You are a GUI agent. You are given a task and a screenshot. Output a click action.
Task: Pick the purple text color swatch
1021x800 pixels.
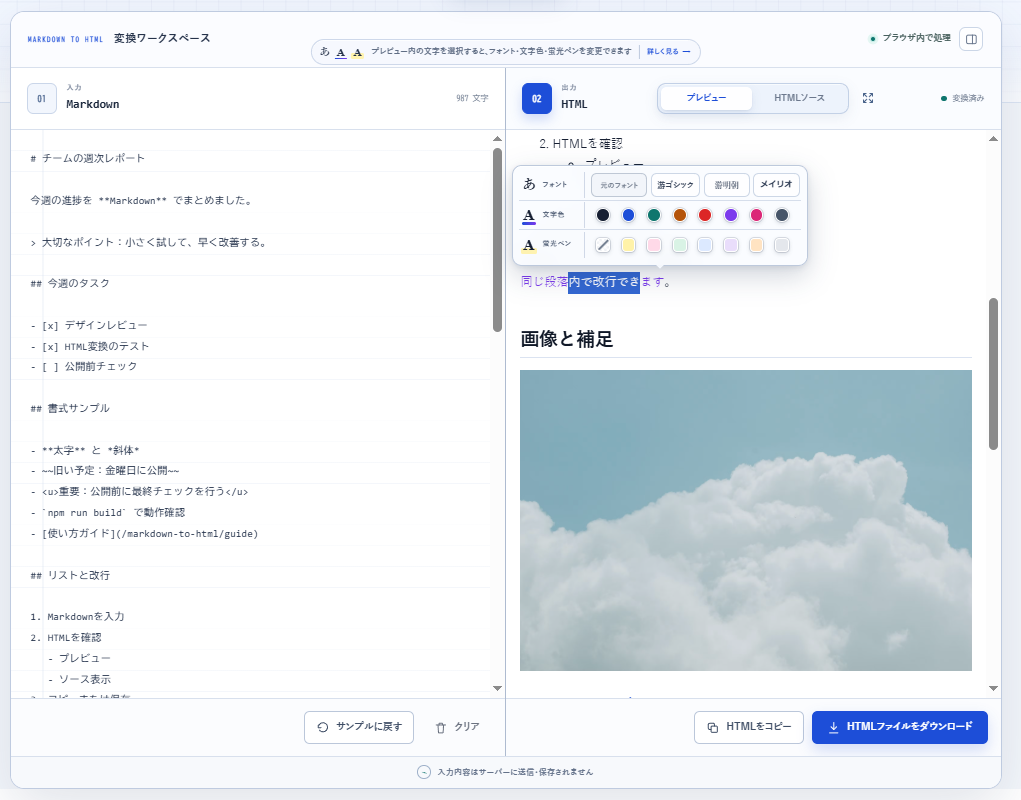point(731,215)
